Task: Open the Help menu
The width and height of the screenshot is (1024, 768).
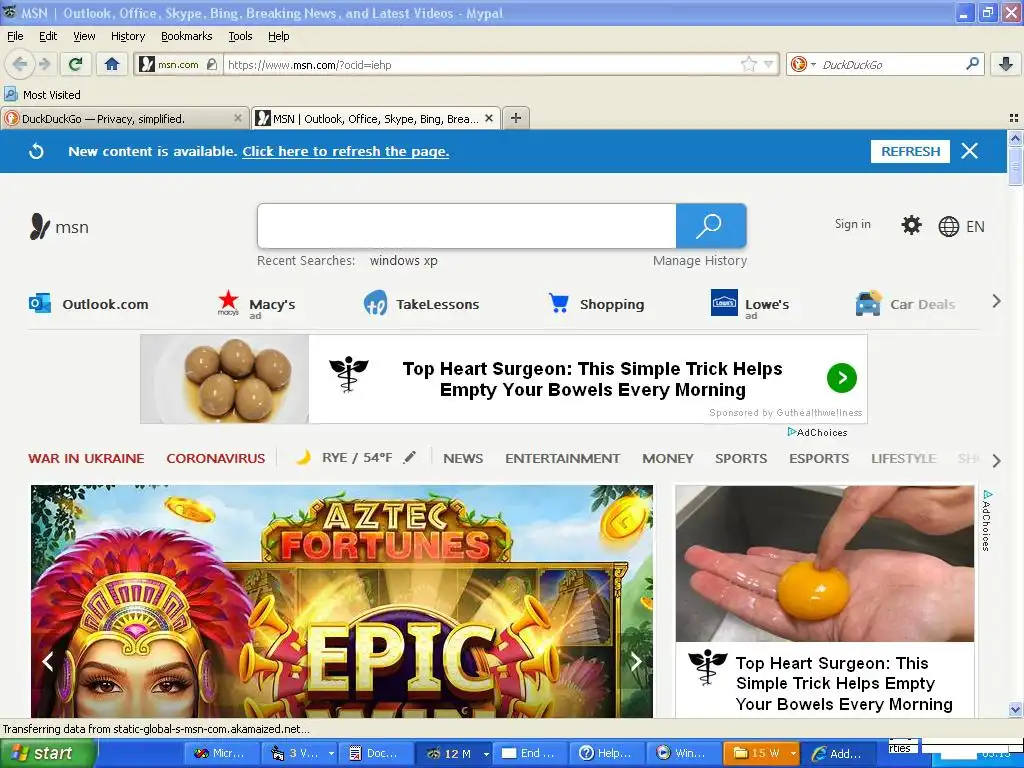Action: [279, 36]
